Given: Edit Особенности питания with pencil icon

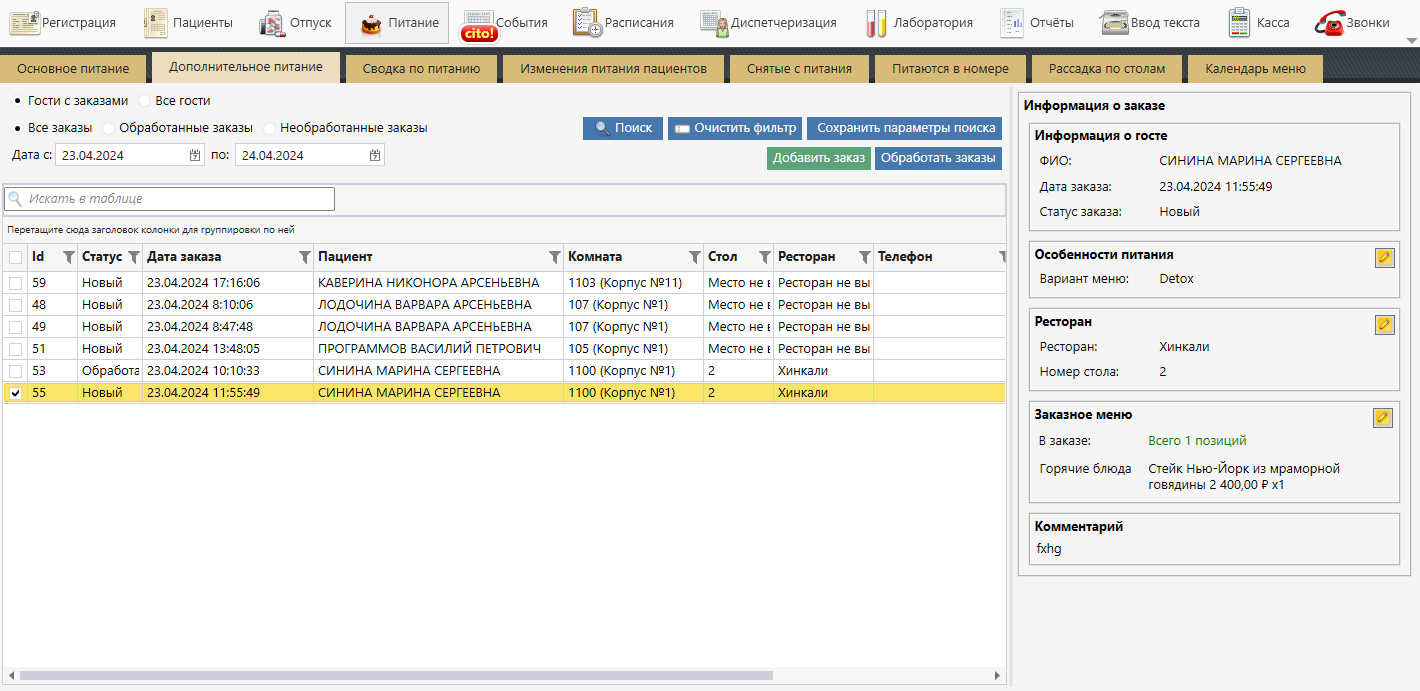Looking at the screenshot, I should [1384, 257].
